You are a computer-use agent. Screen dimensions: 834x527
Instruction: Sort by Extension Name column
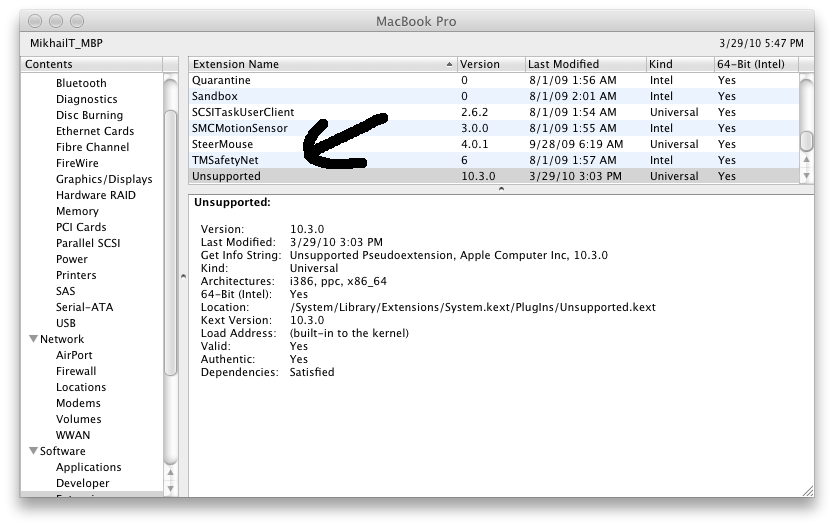click(x=322, y=64)
